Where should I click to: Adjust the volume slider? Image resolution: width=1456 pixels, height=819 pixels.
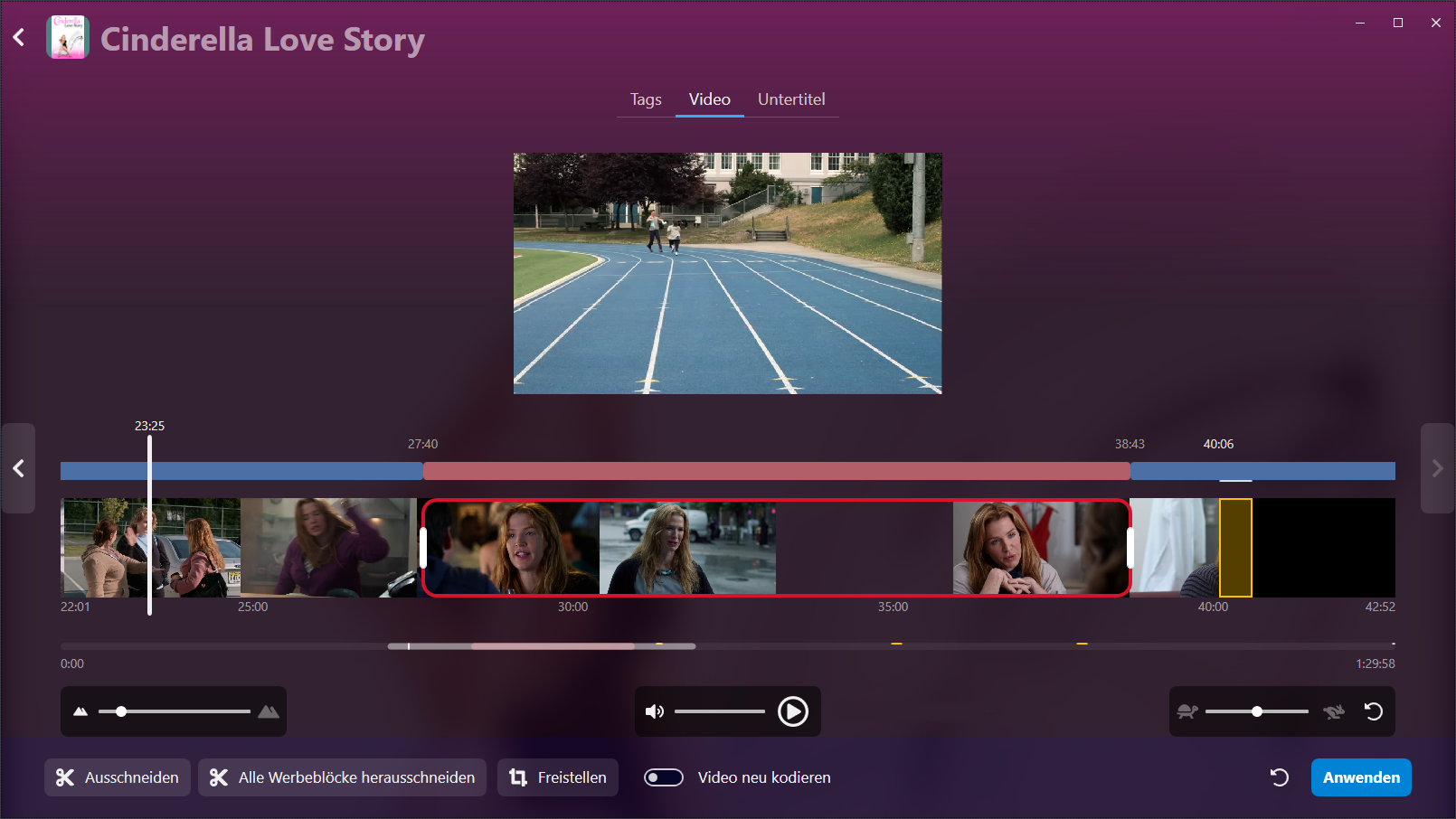tap(720, 711)
